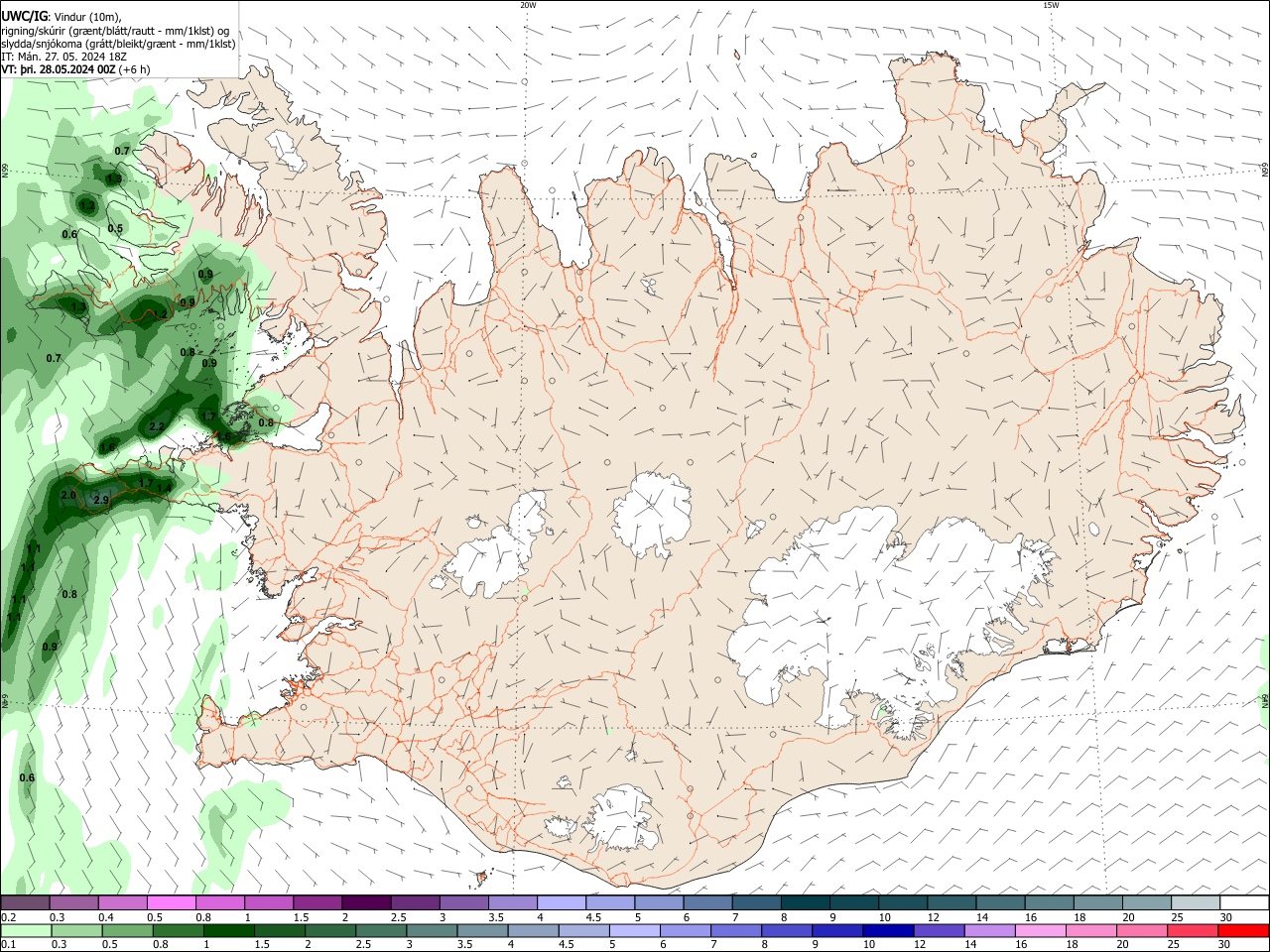Select the pink 18 swatch, lower legend

coord(1088,930)
